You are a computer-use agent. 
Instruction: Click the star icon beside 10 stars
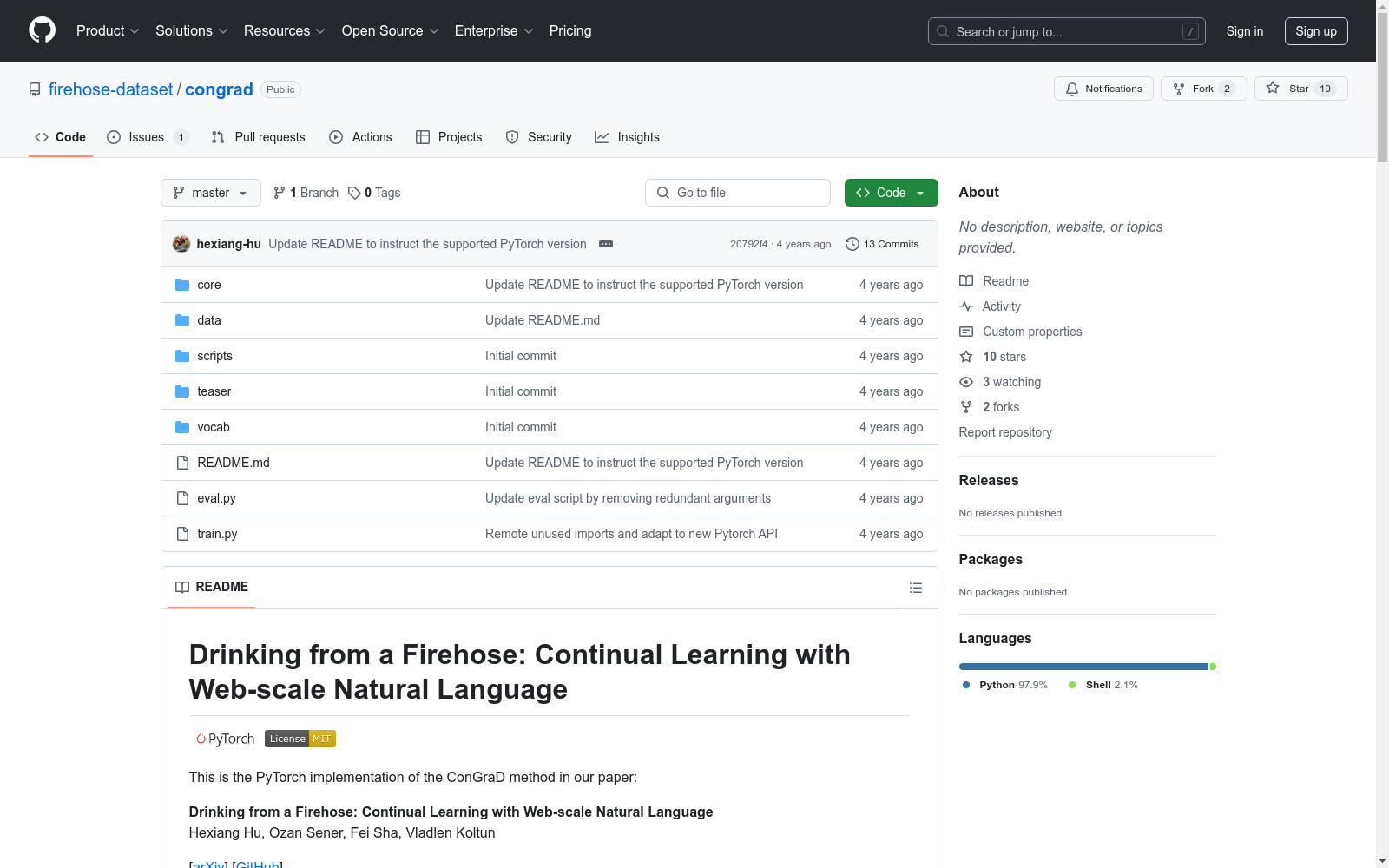966,357
